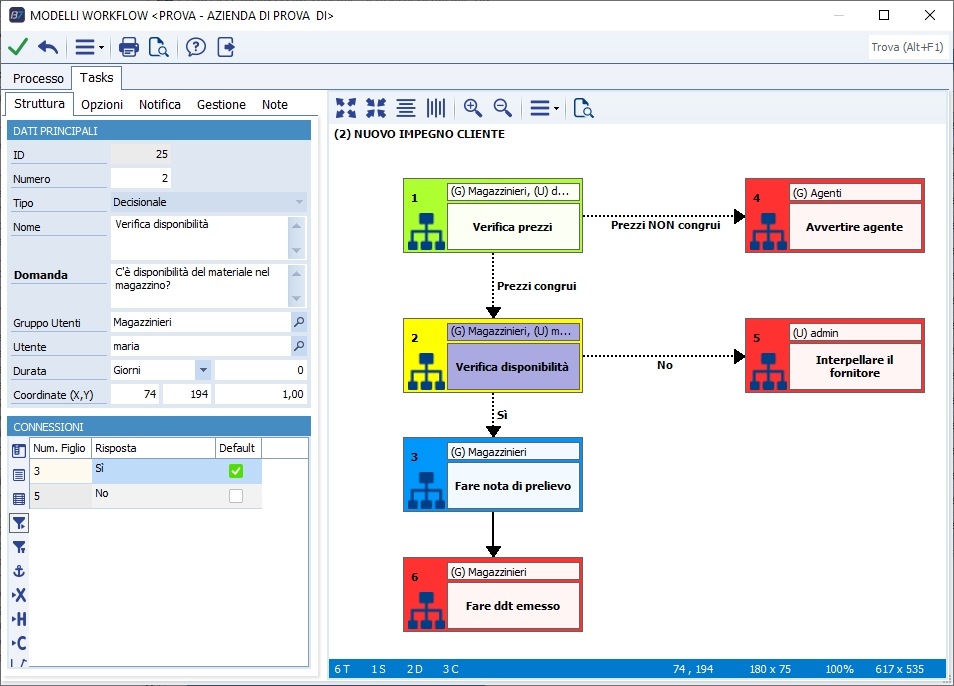
Task: Click the Gruppo Utenti search magnifier
Action: (x=299, y=322)
